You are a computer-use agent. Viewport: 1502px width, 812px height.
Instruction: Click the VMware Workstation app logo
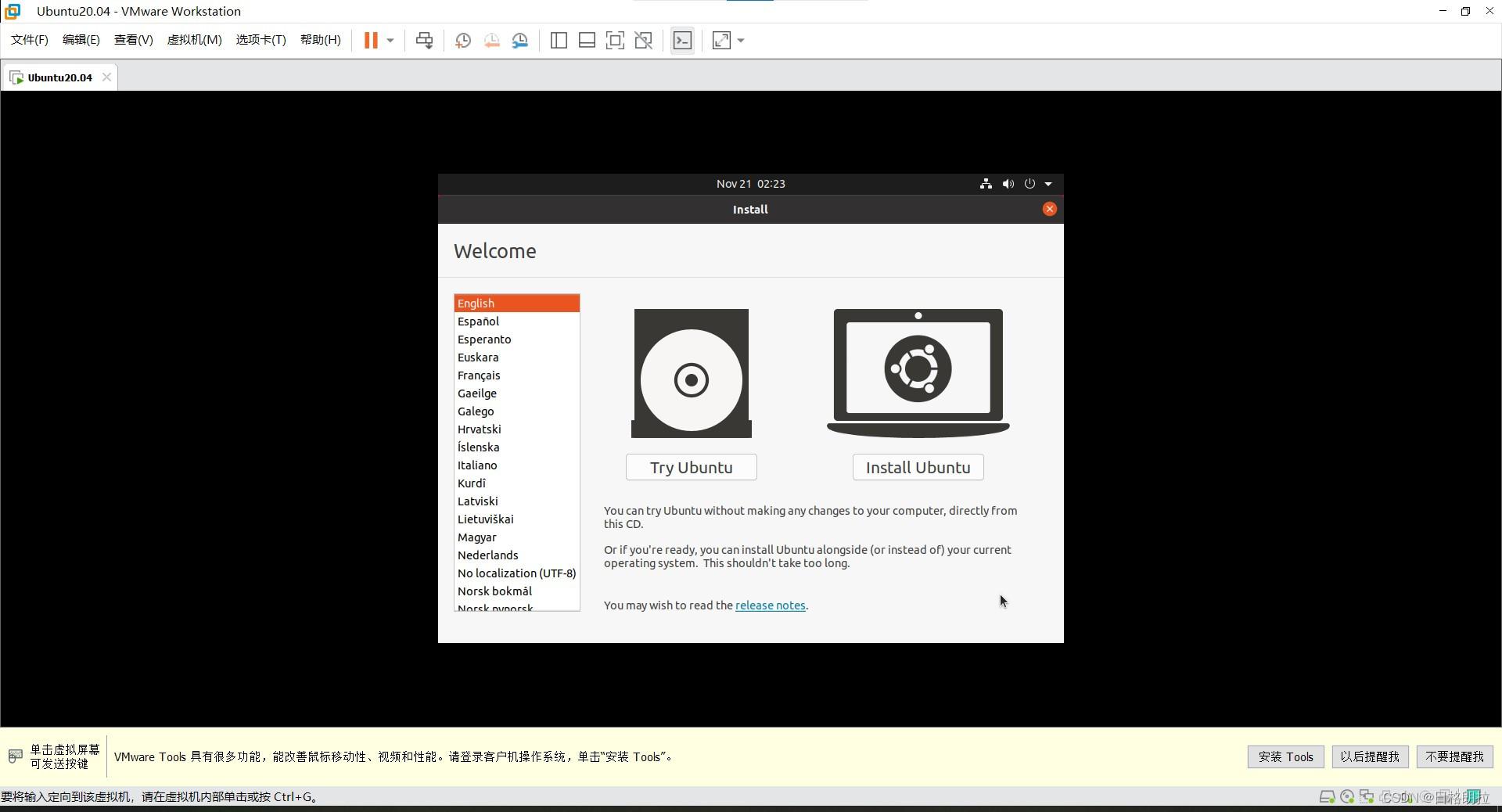13,11
